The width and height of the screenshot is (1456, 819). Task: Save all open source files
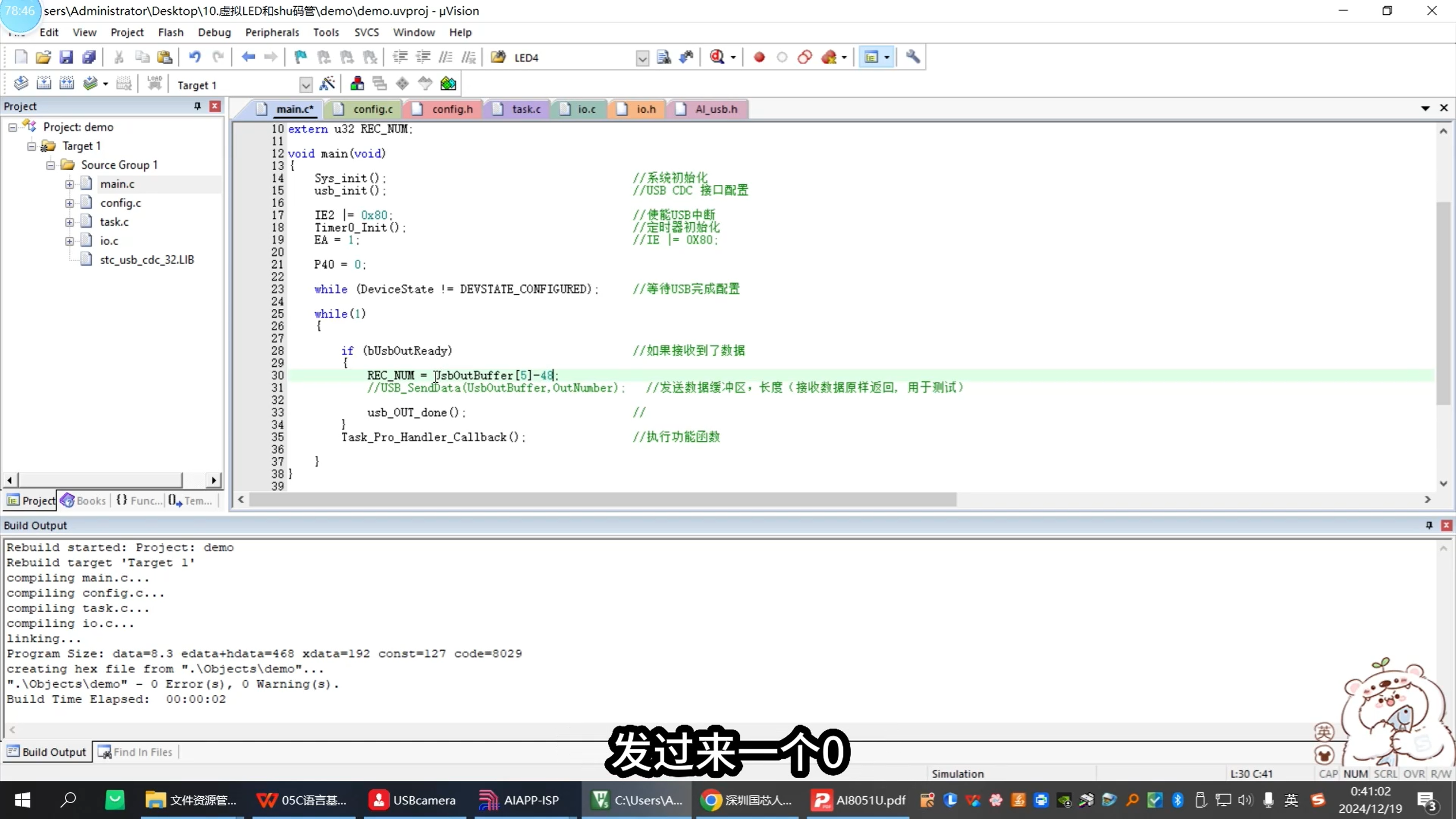pyautogui.click(x=89, y=57)
